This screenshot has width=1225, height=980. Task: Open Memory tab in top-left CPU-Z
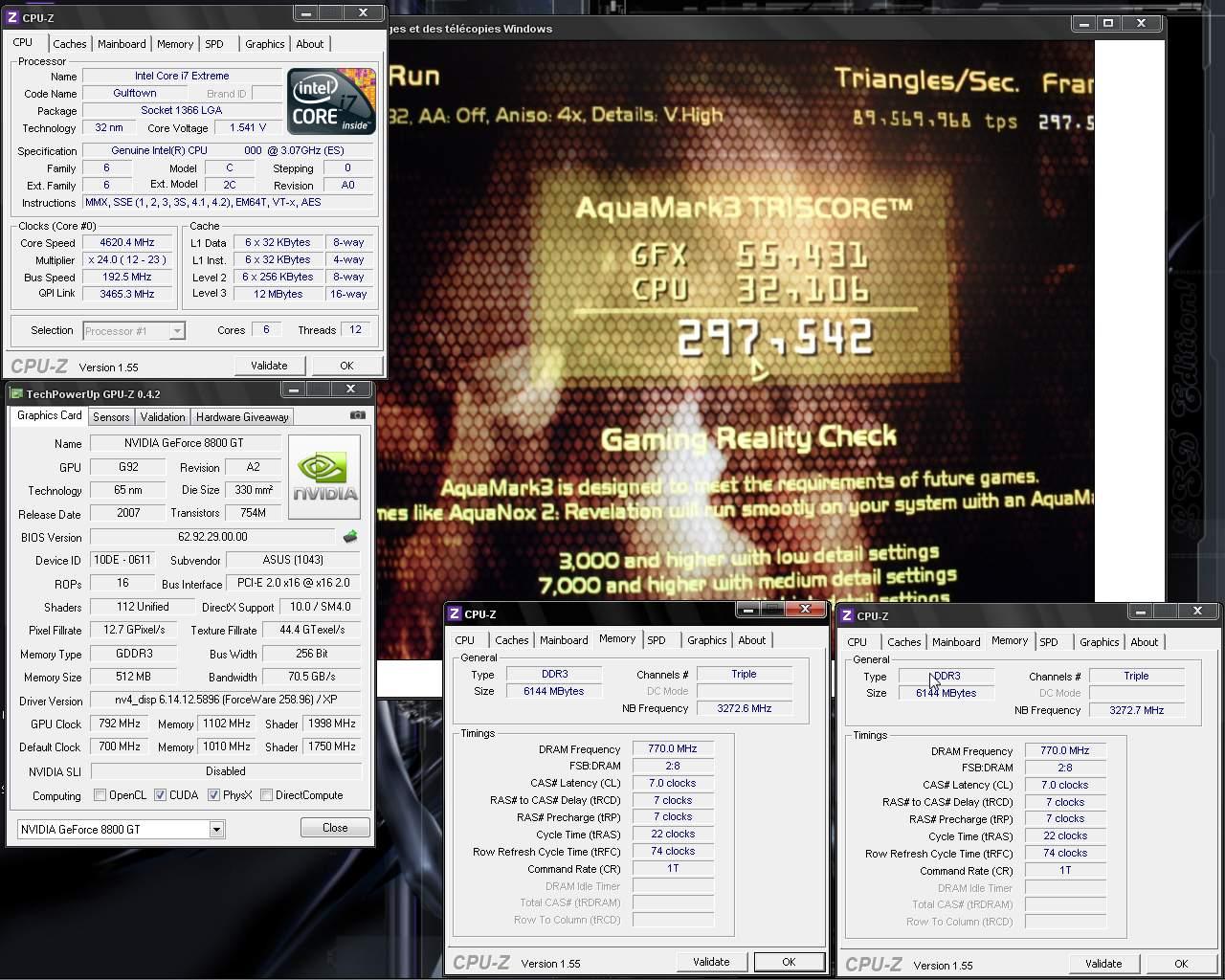pyautogui.click(x=175, y=44)
